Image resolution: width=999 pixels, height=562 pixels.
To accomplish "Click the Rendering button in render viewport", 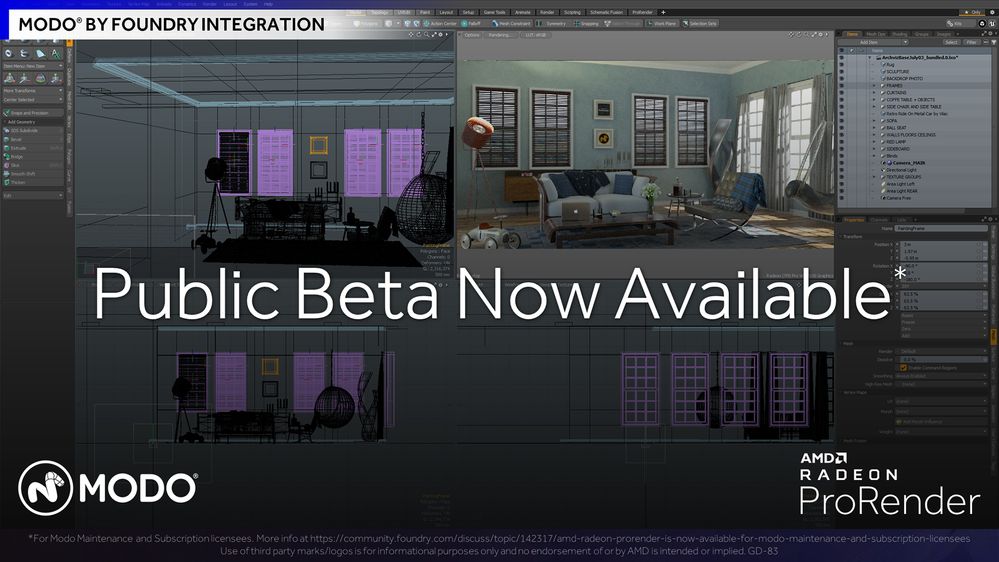I will (x=500, y=35).
